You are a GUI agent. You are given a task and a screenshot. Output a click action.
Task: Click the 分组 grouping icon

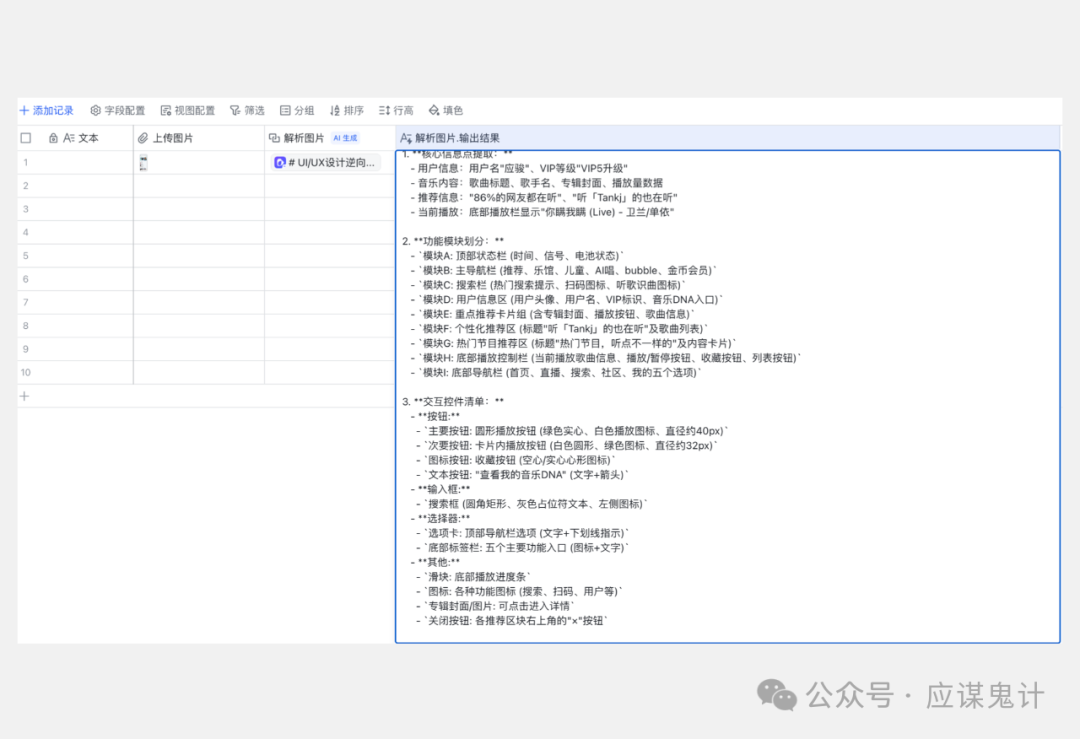(x=284, y=110)
